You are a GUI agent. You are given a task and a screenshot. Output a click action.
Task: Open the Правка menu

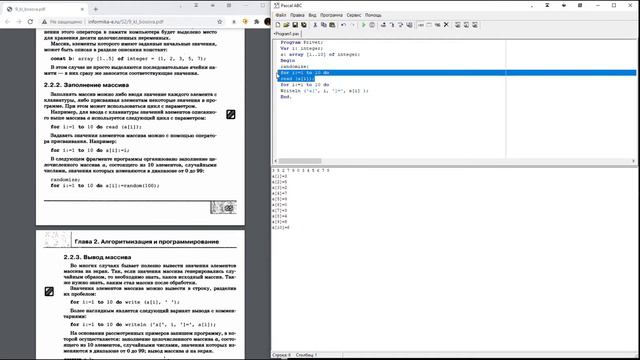pyautogui.click(x=297, y=15)
